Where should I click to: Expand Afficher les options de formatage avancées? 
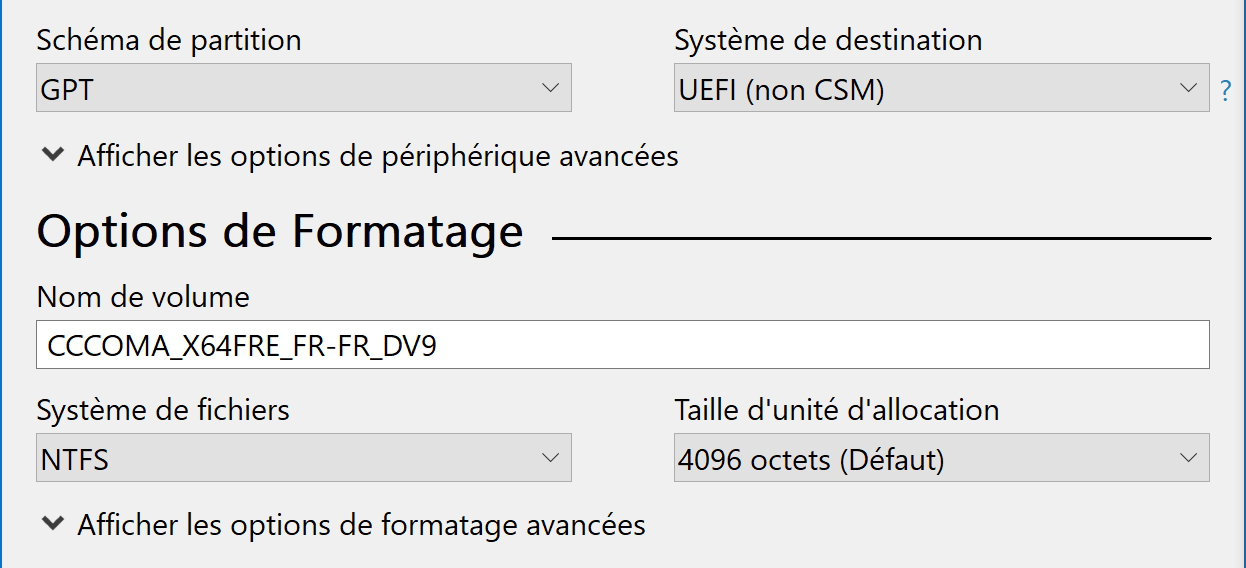(344, 524)
